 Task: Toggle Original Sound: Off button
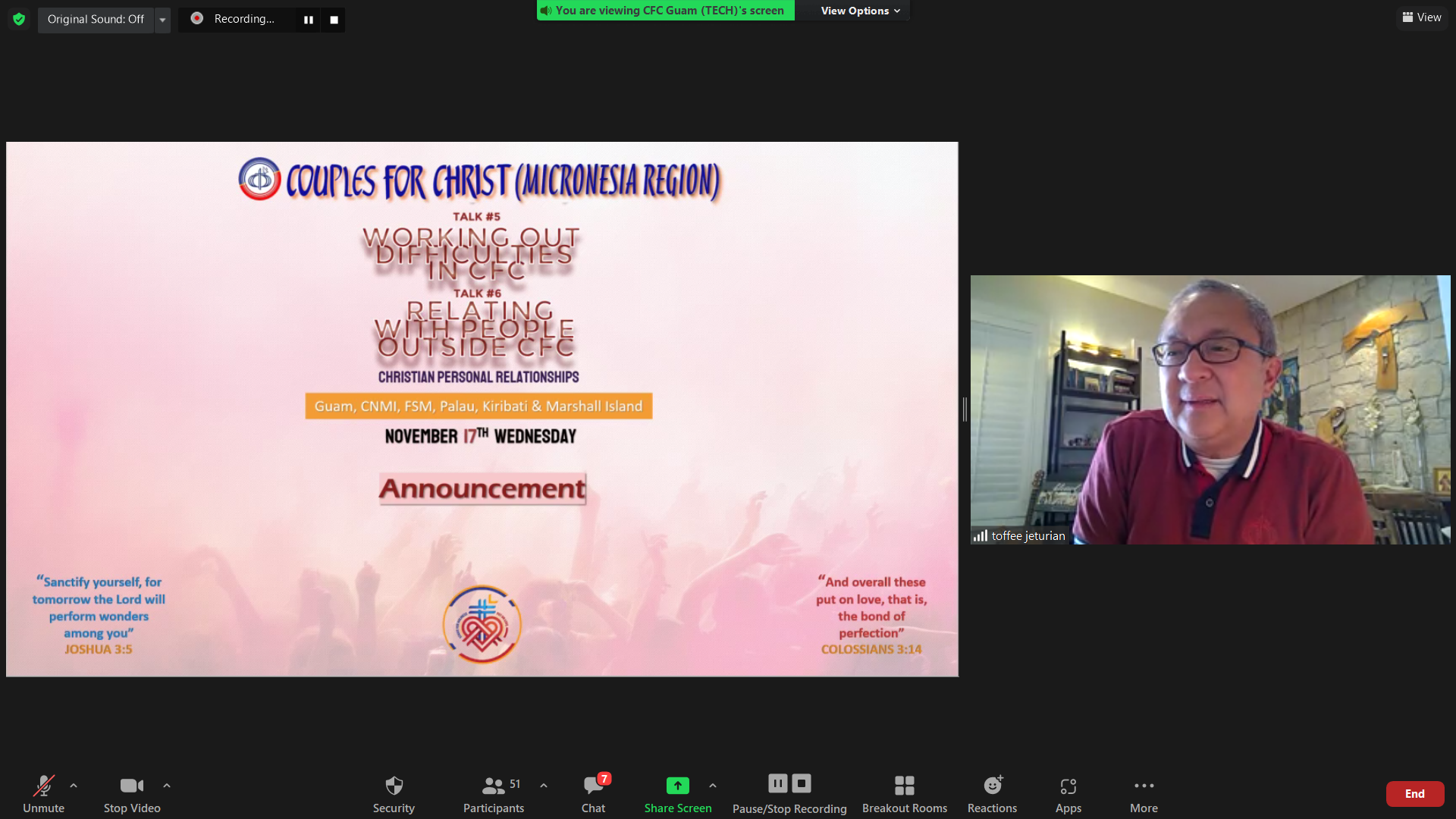point(96,19)
